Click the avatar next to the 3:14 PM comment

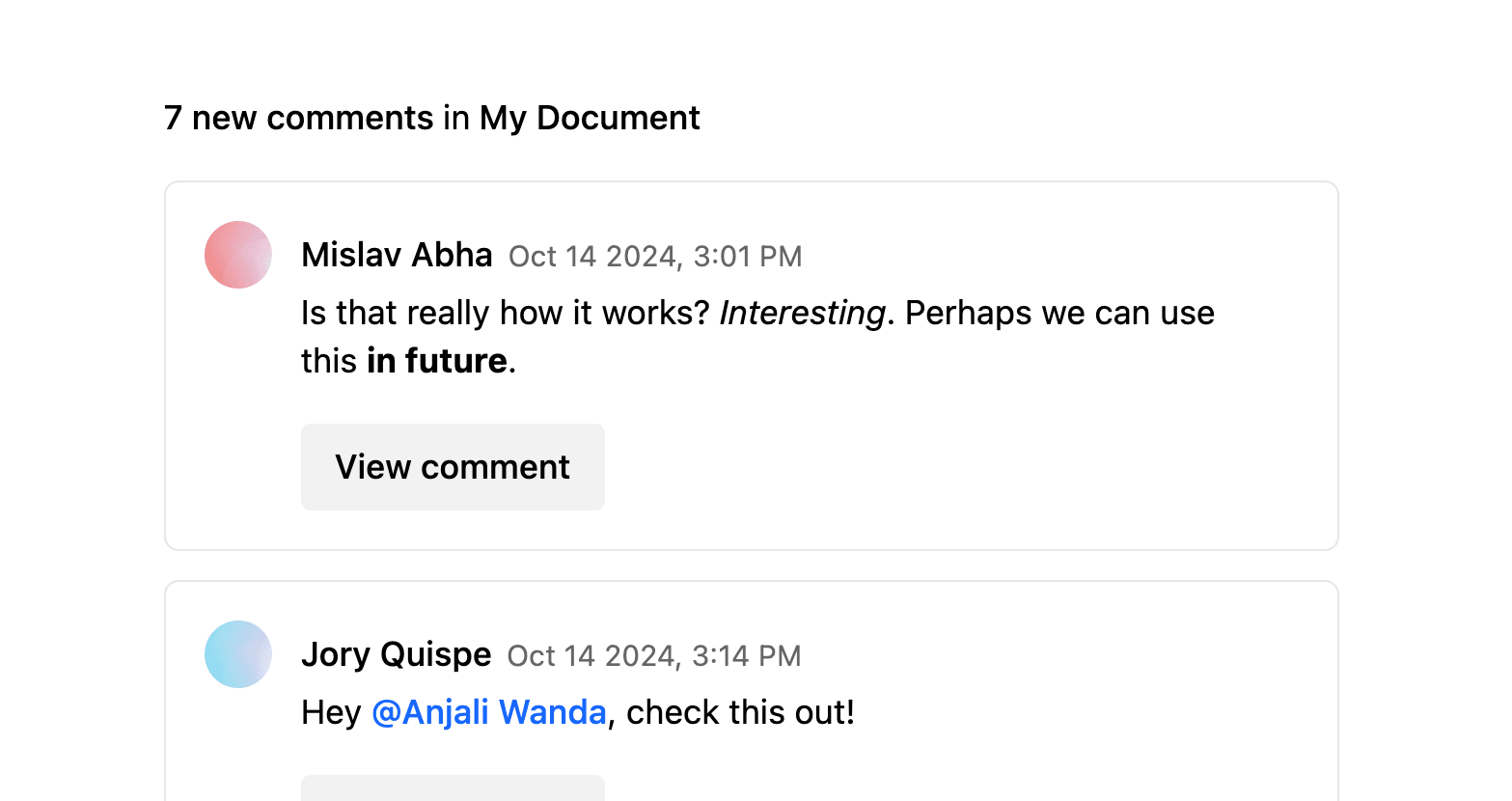click(x=237, y=653)
